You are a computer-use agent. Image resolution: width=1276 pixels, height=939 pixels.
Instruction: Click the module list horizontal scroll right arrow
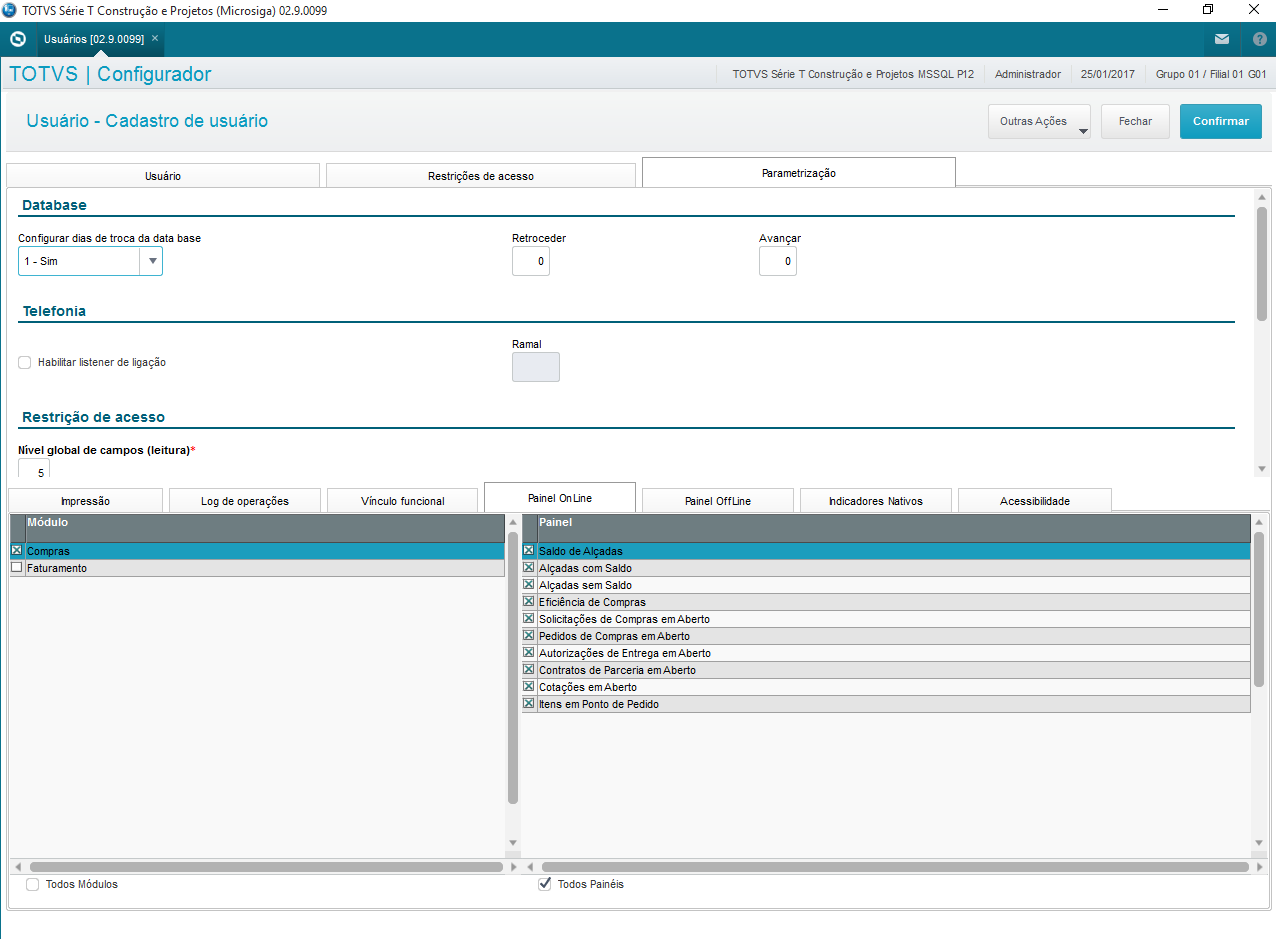tap(514, 867)
